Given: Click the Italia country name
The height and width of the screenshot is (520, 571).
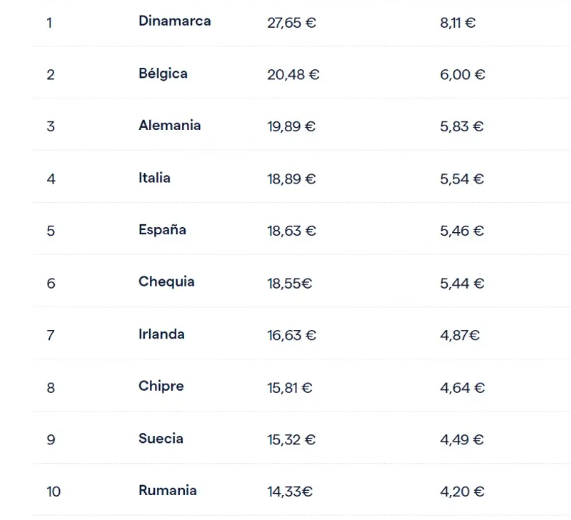Looking at the screenshot, I should (x=154, y=178).
